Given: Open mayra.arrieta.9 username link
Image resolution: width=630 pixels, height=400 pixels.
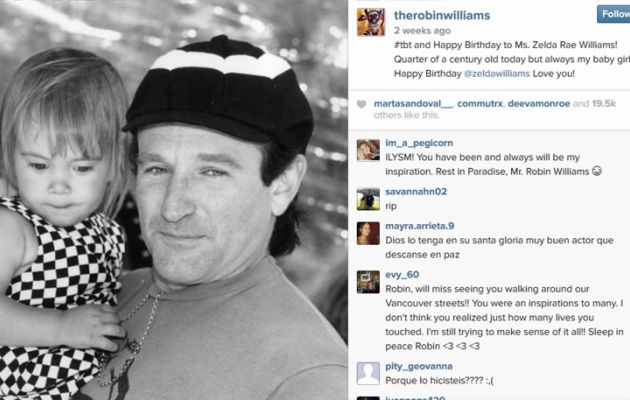Looking at the screenshot, I should coord(419,226).
